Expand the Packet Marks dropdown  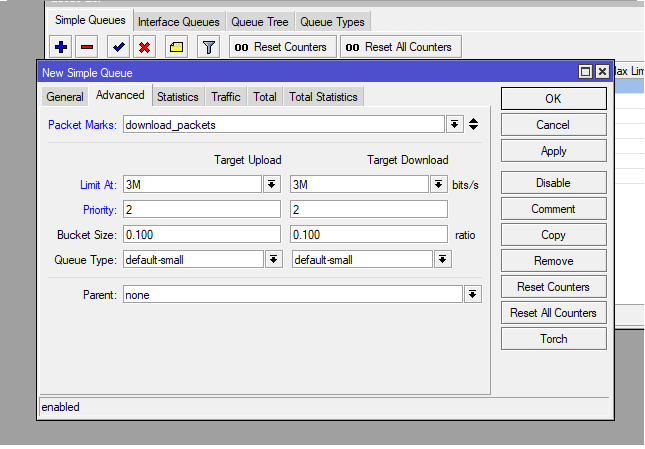pos(454,125)
